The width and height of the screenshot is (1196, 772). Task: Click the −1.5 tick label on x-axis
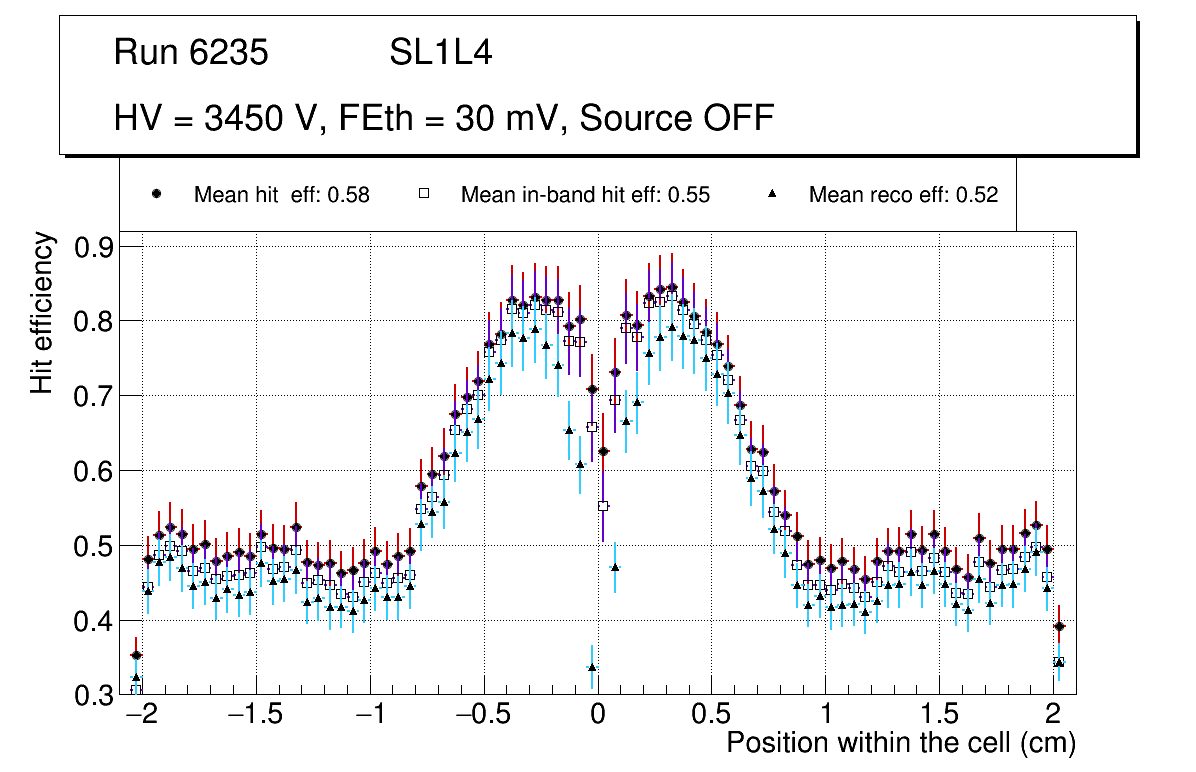tap(256, 717)
